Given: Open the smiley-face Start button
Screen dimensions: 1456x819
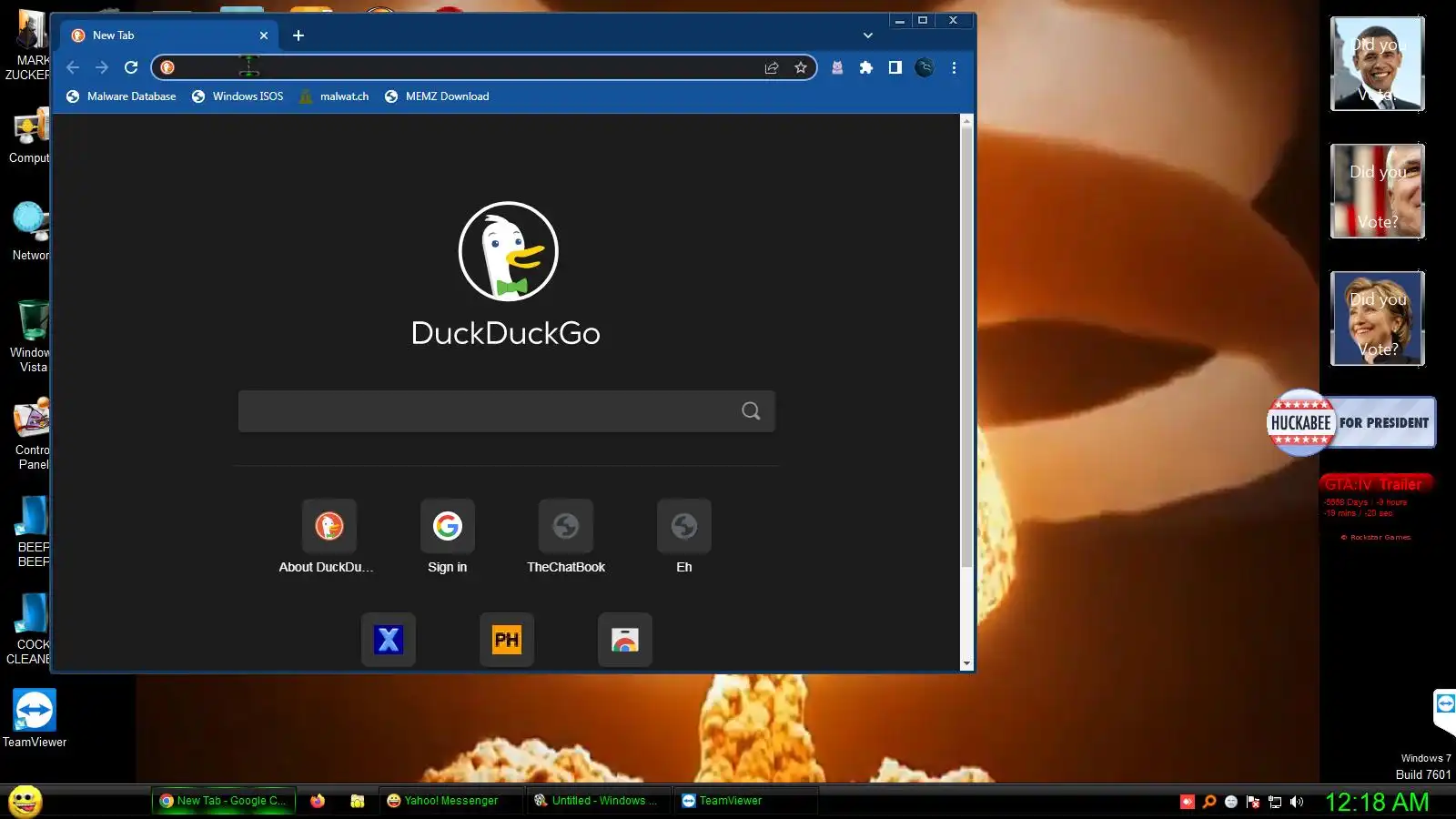Looking at the screenshot, I should click(25, 802).
